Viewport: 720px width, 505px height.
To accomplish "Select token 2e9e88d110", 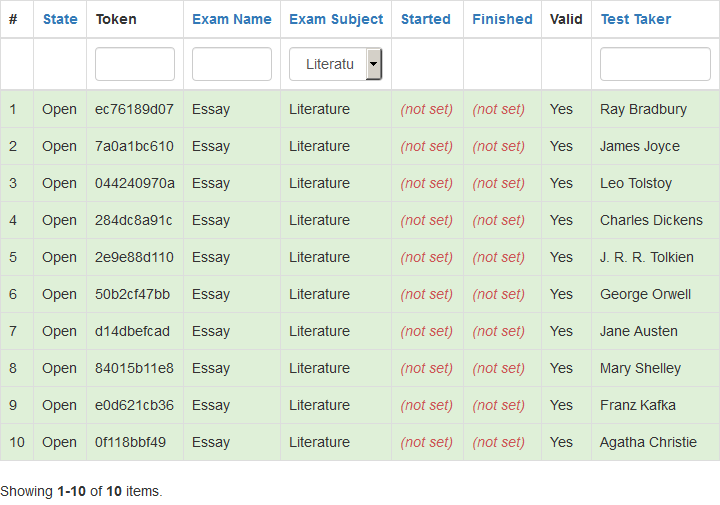I will pyautogui.click(x=134, y=257).
